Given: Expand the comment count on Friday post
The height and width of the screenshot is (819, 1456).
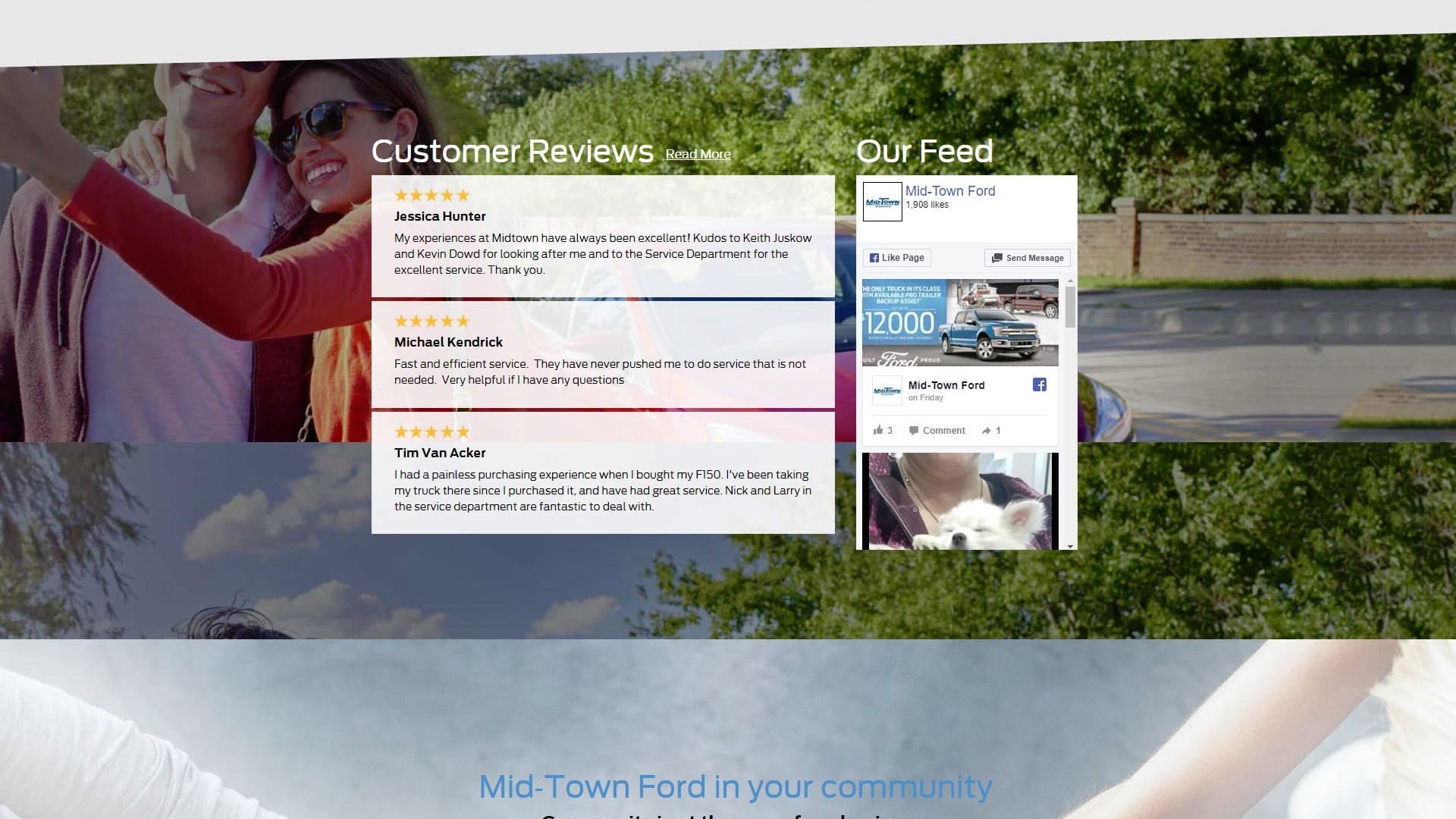Looking at the screenshot, I should tap(935, 430).
